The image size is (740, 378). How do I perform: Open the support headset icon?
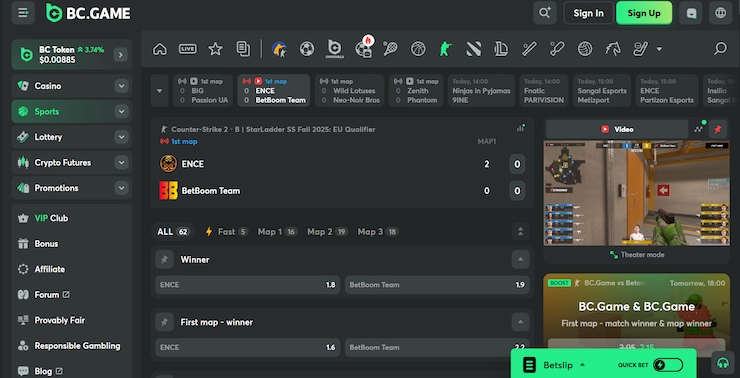click(x=723, y=362)
